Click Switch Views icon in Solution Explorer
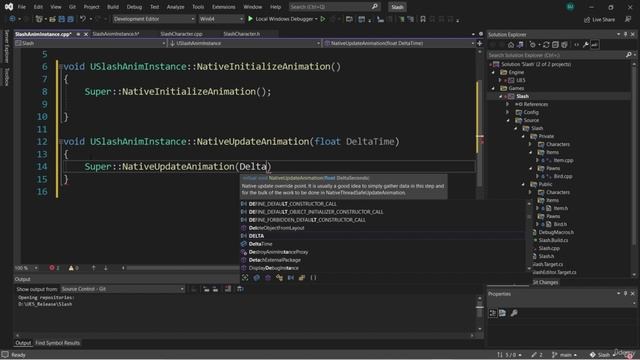This screenshot has width=640, height=360. pyautogui.click(x=520, y=45)
